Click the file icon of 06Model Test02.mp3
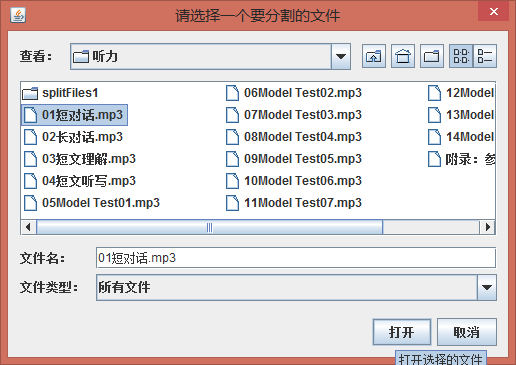This screenshot has height=365, width=516. tap(233, 93)
